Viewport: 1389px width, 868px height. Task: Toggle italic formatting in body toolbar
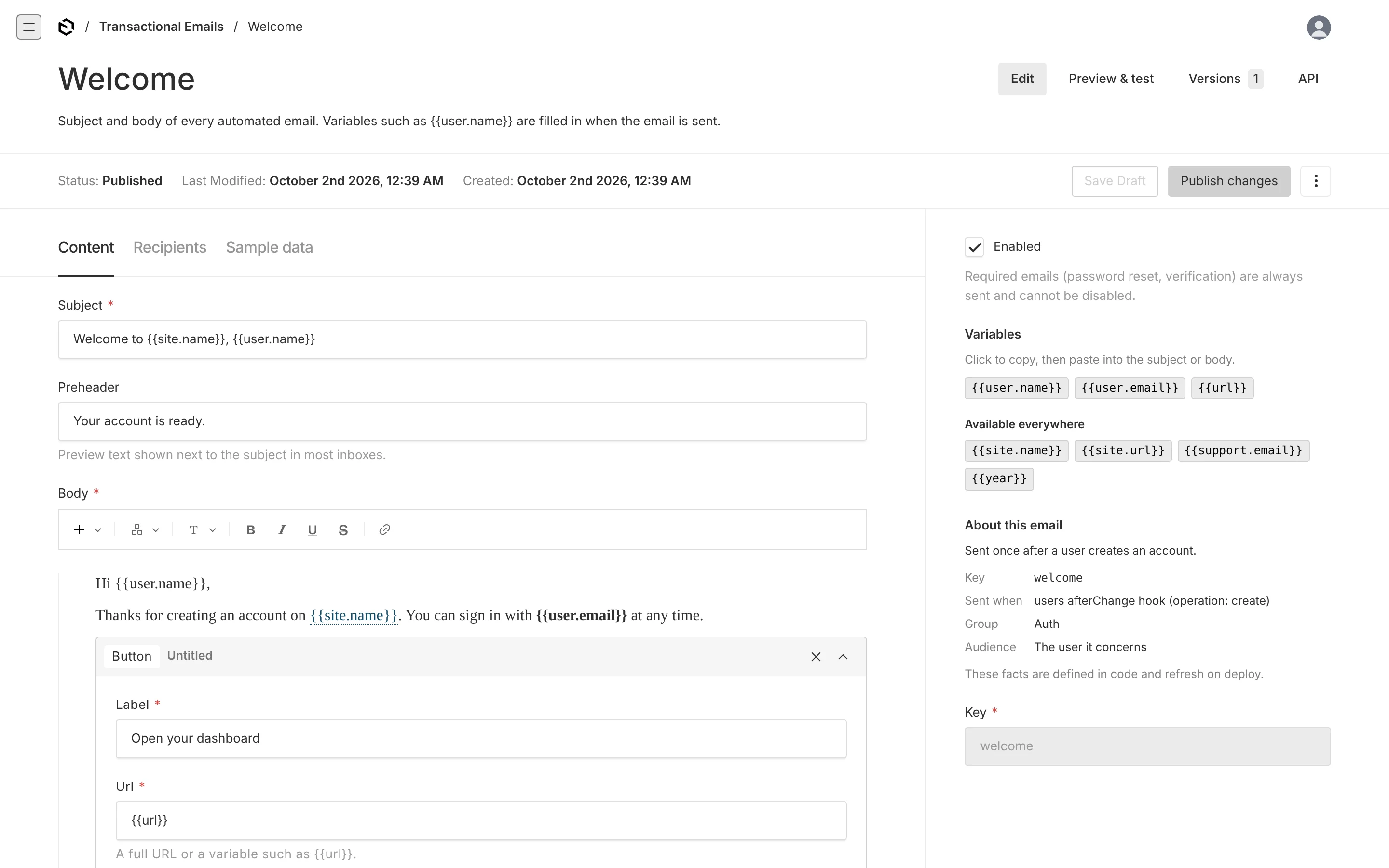tap(281, 530)
